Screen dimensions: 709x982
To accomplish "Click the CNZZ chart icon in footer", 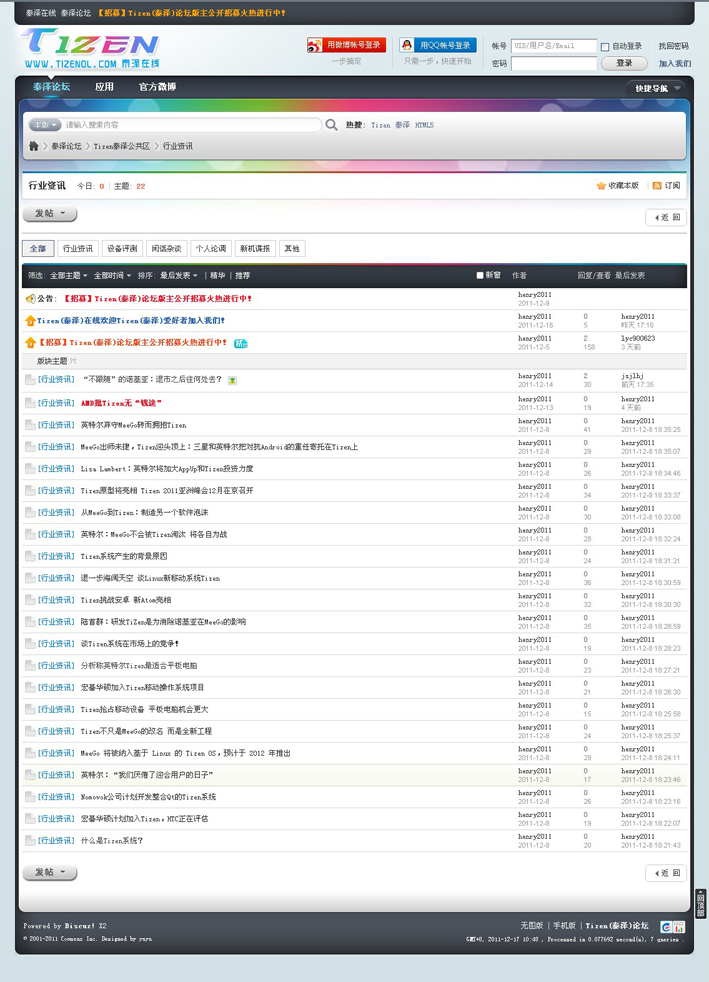I will 679,927.
